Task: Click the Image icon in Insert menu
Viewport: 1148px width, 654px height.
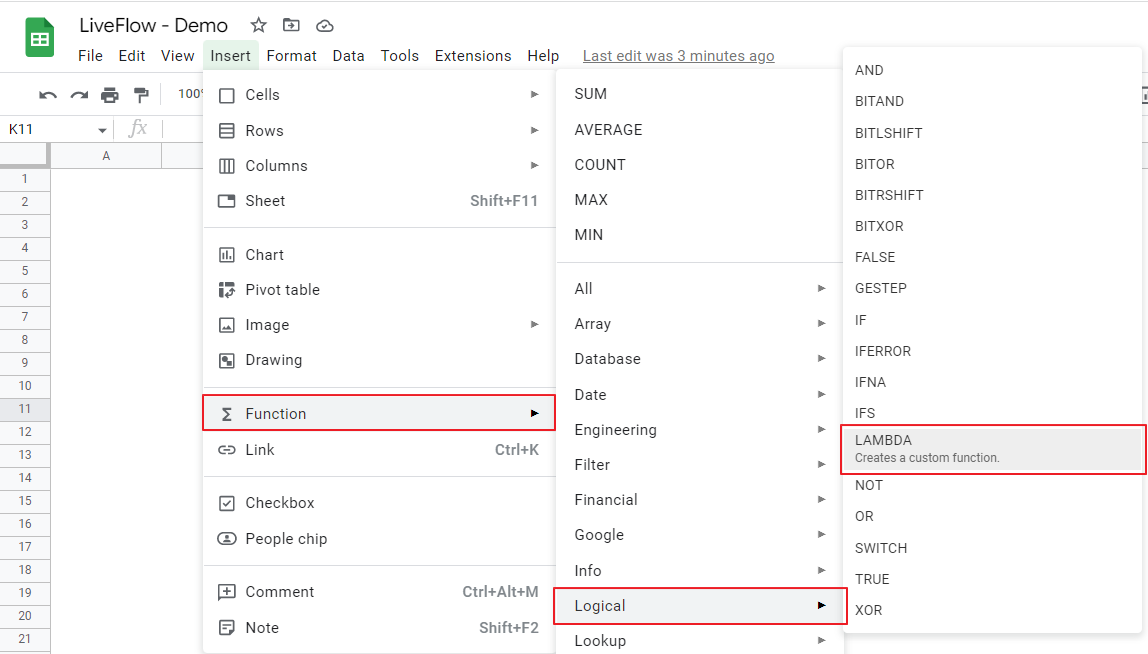Action: [227, 325]
